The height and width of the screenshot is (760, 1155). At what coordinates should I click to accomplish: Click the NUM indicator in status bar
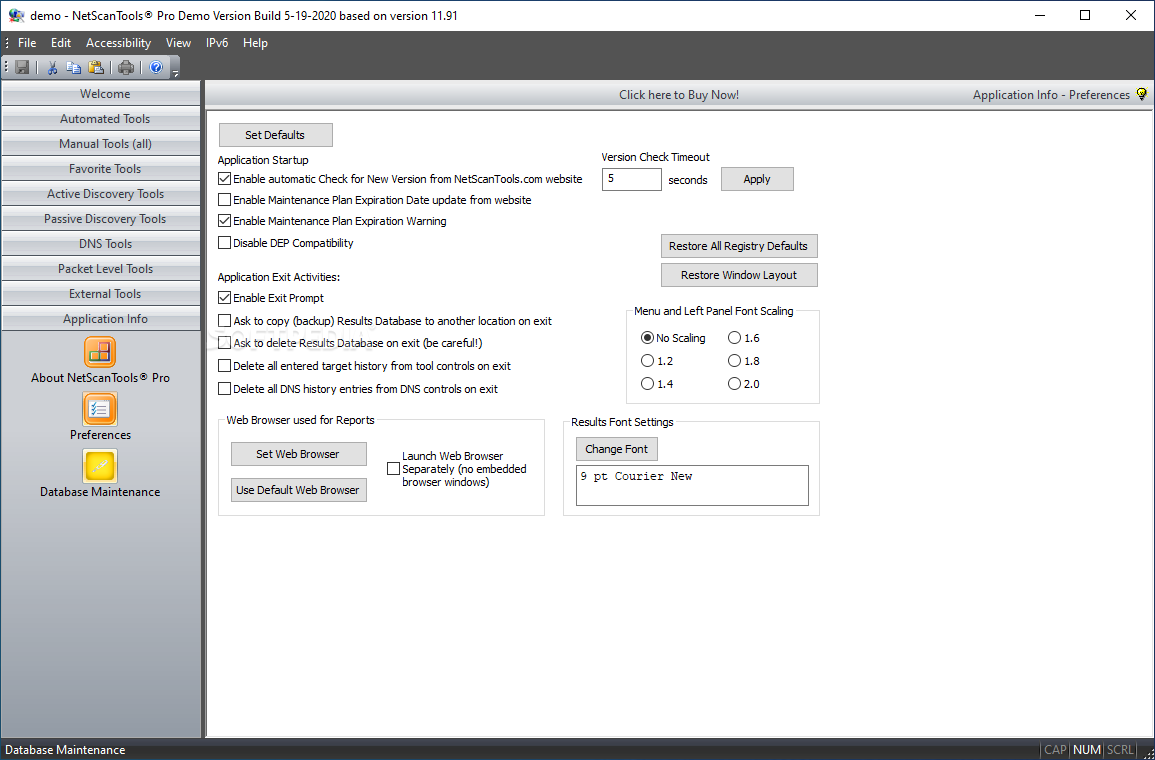[x=1086, y=750]
